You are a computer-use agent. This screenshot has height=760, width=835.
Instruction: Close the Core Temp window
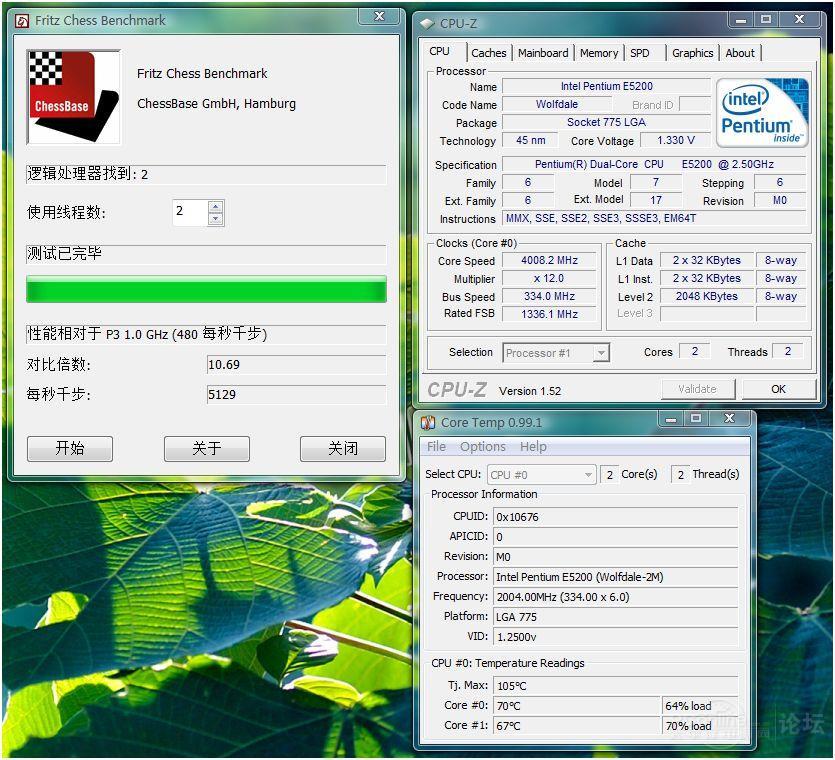[729, 419]
